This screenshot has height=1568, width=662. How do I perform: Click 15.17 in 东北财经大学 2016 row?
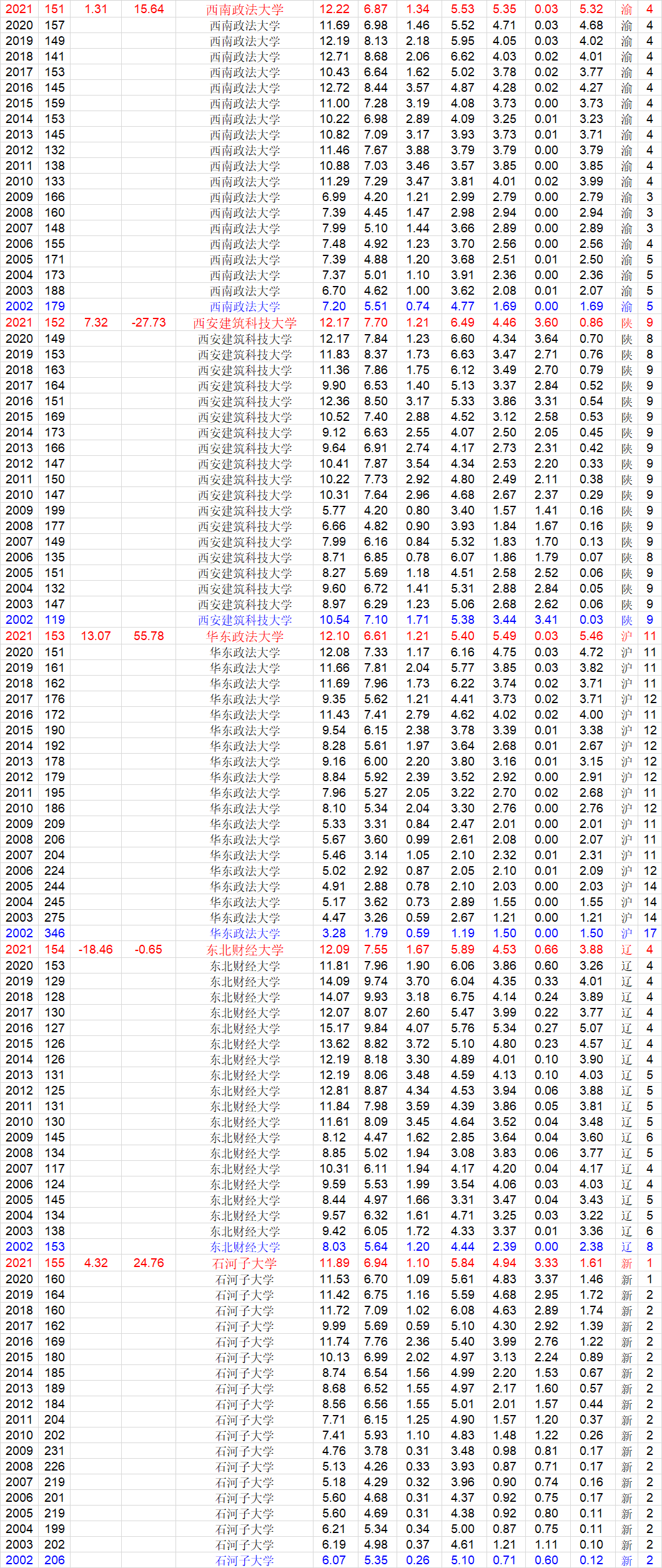point(334,1028)
